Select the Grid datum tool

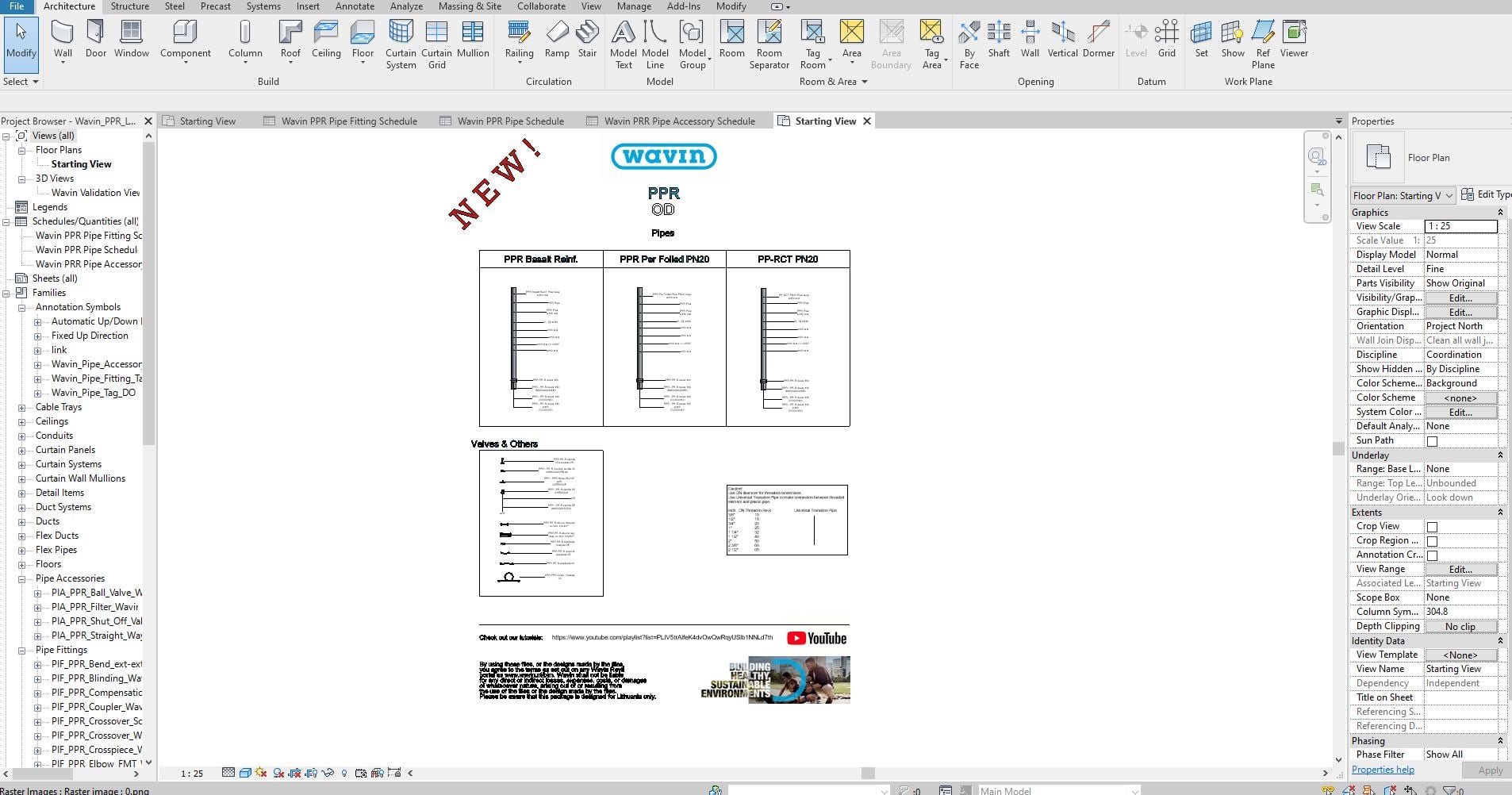tap(1166, 40)
